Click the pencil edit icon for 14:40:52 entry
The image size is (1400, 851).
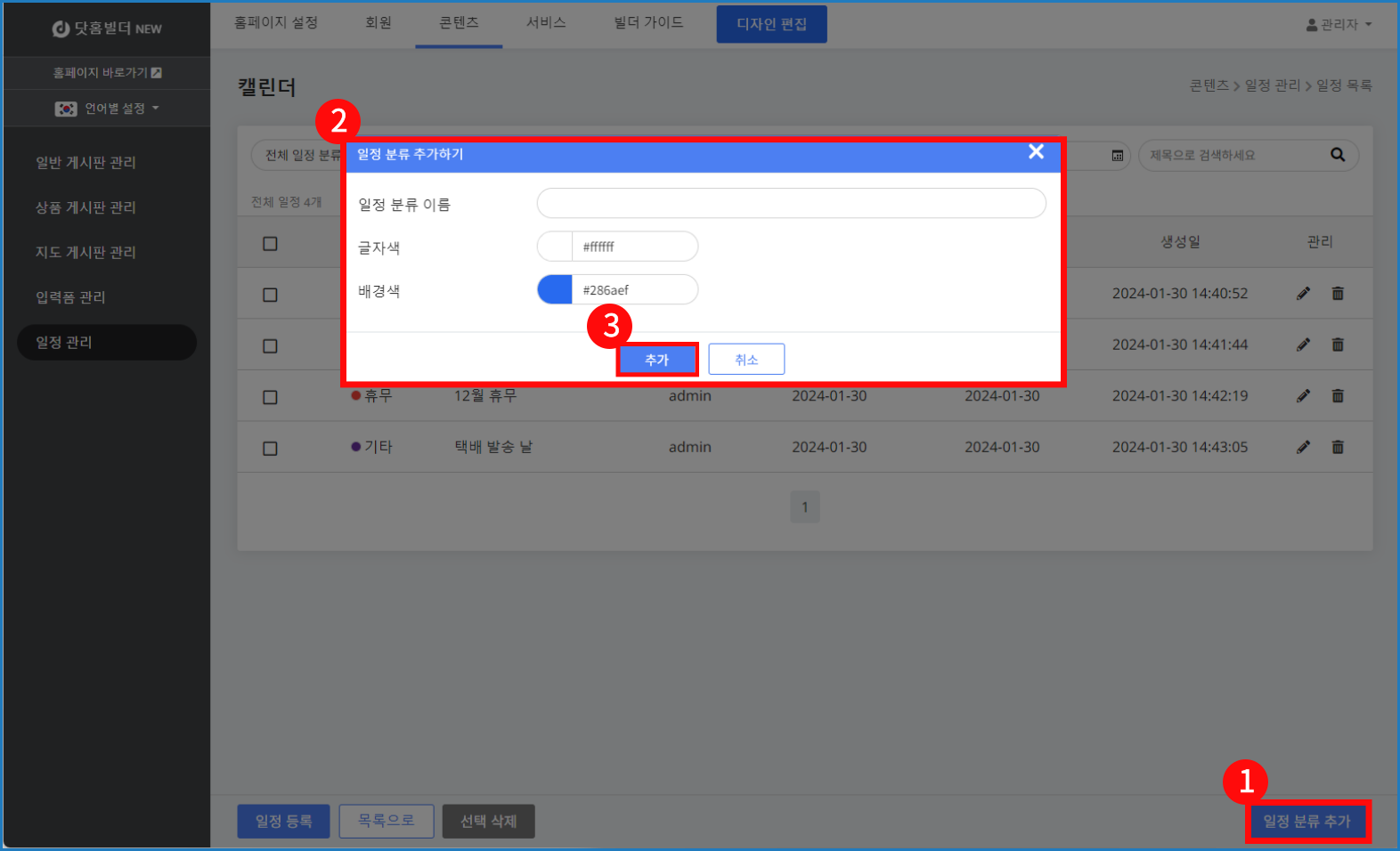pyautogui.click(x=1303, y=294)
